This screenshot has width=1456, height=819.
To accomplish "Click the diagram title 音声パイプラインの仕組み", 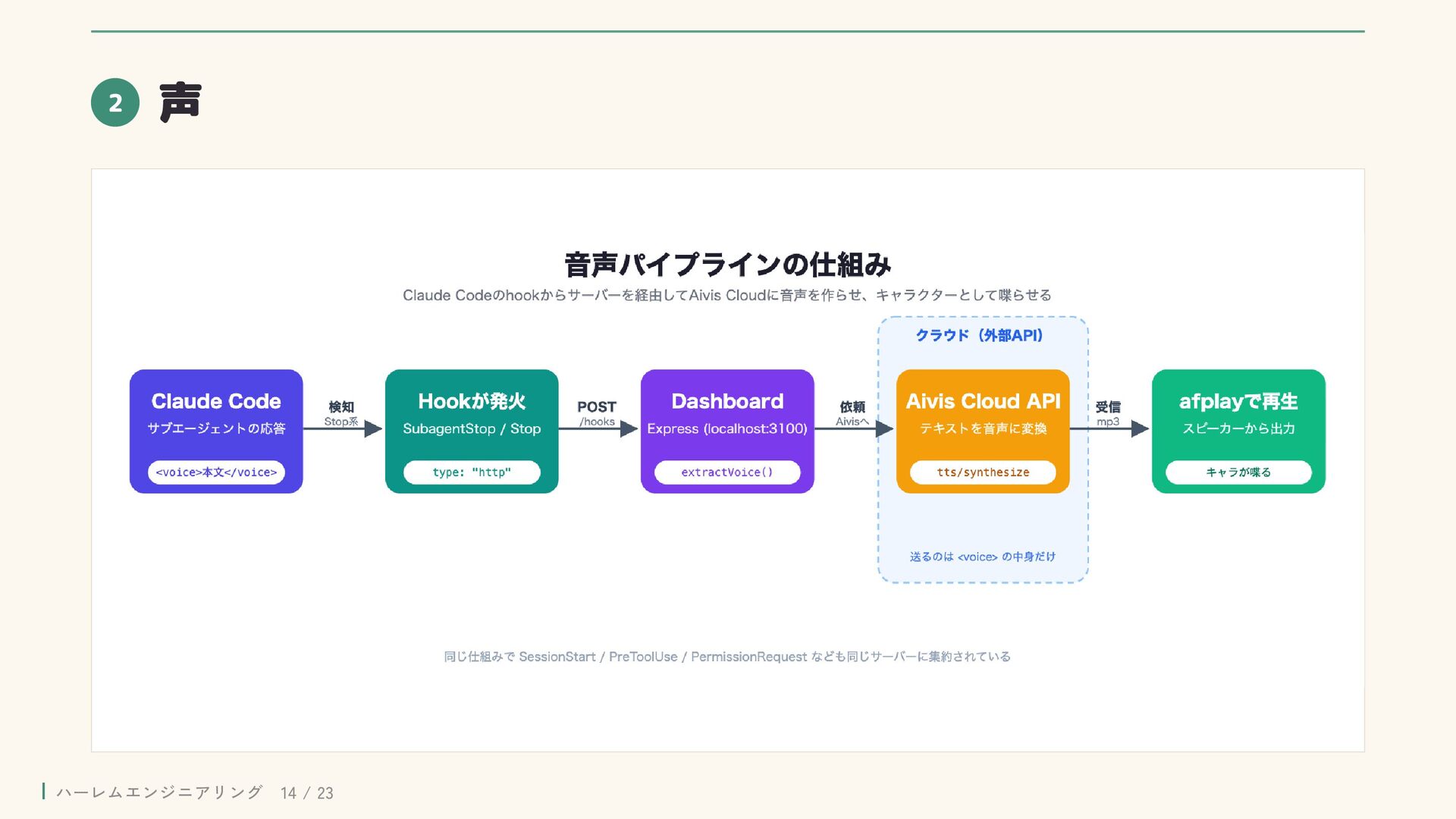I will click(727, 265).
